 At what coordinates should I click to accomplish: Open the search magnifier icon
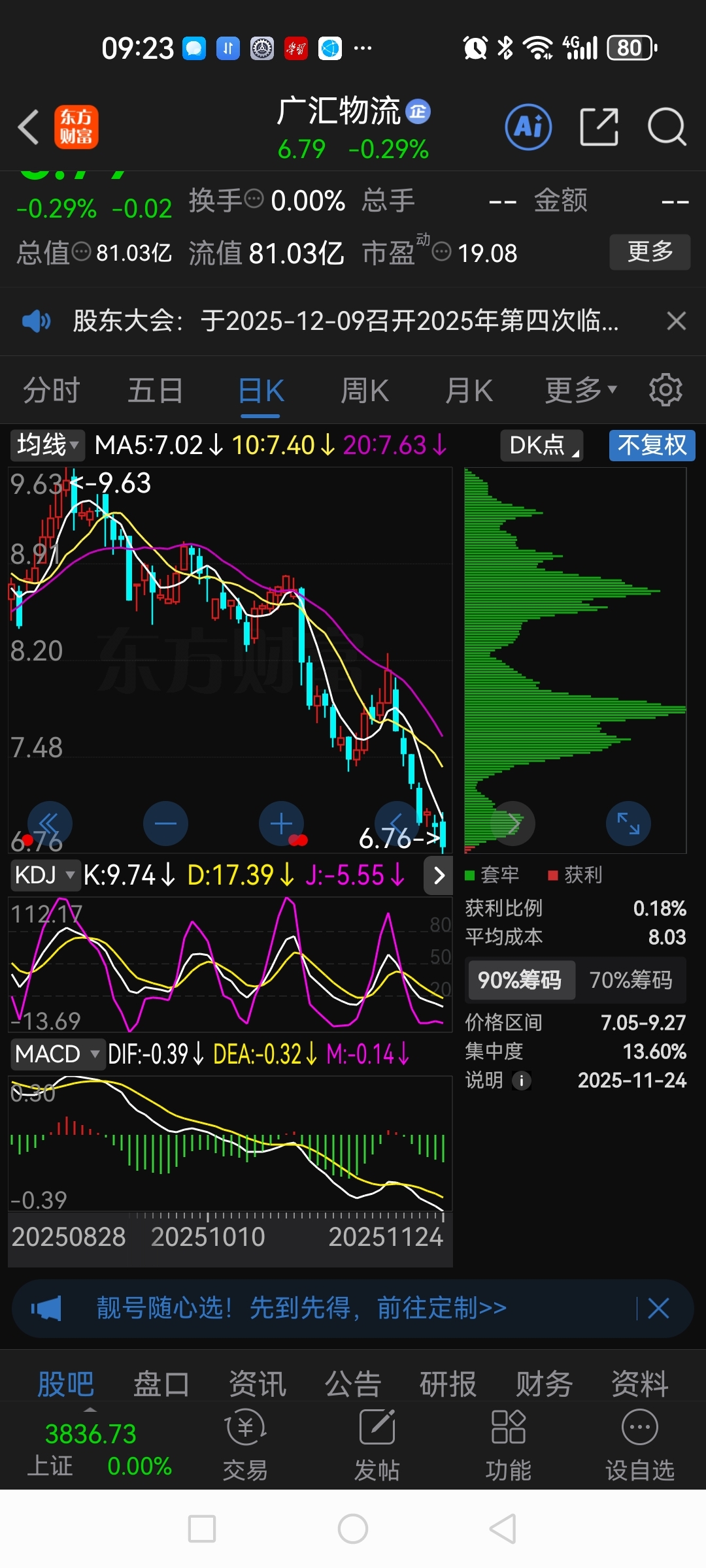pyautogui.click(x=667, y=127)
